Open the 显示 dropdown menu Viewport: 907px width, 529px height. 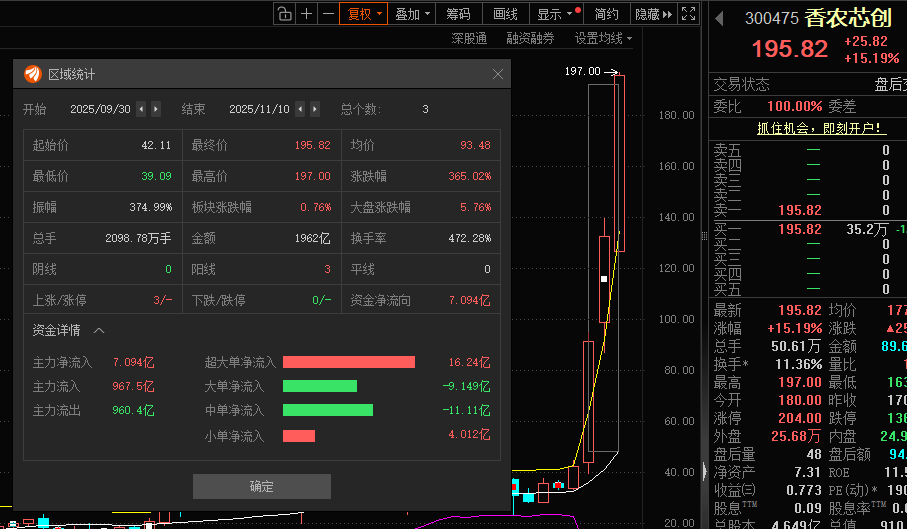pos(554,14)
